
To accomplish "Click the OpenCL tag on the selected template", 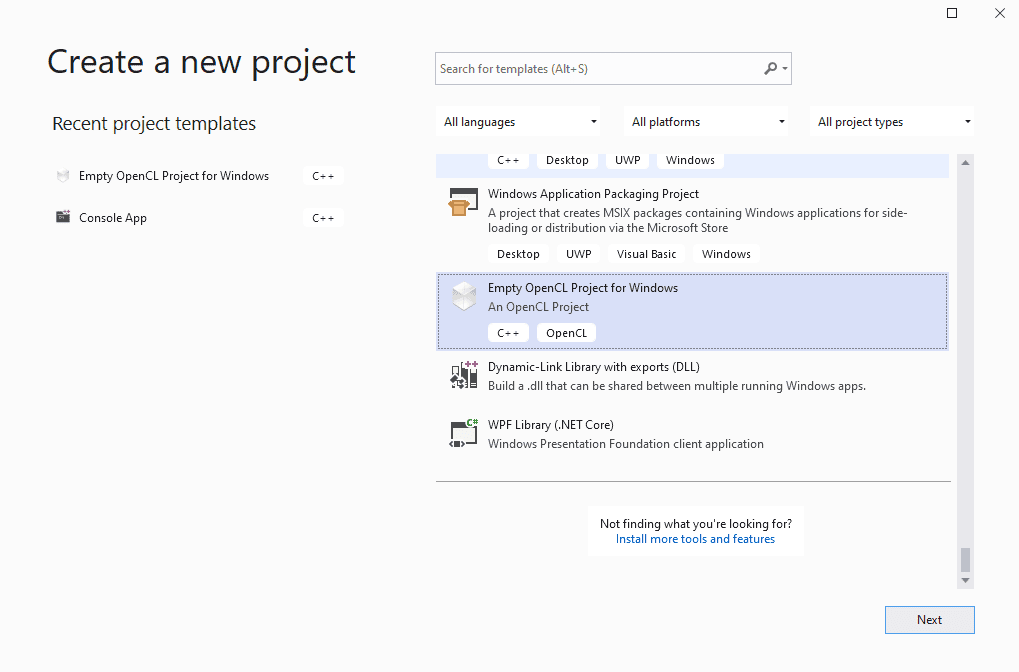I will point(566,333).
